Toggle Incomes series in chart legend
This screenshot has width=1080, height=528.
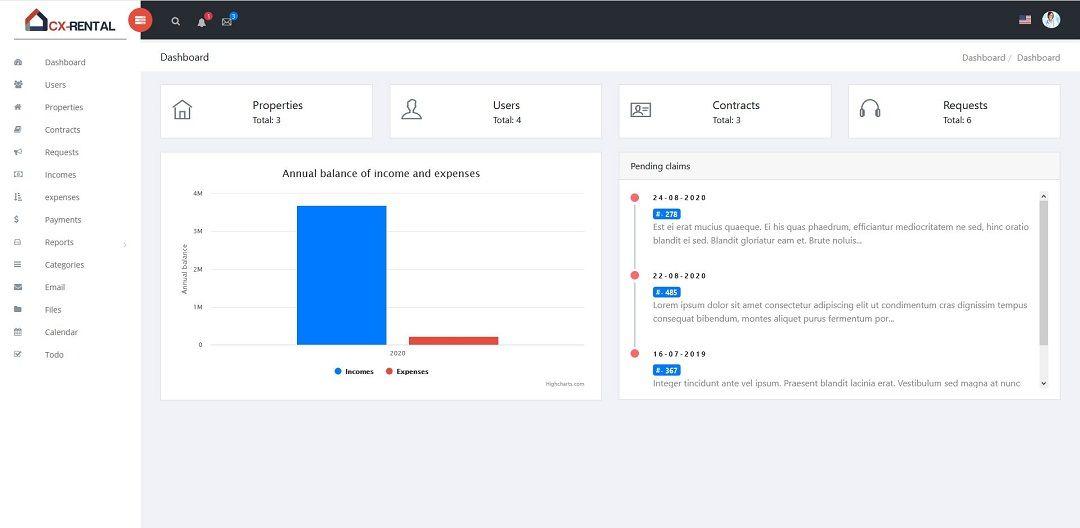pyautogui.click(x=354, y=372)
